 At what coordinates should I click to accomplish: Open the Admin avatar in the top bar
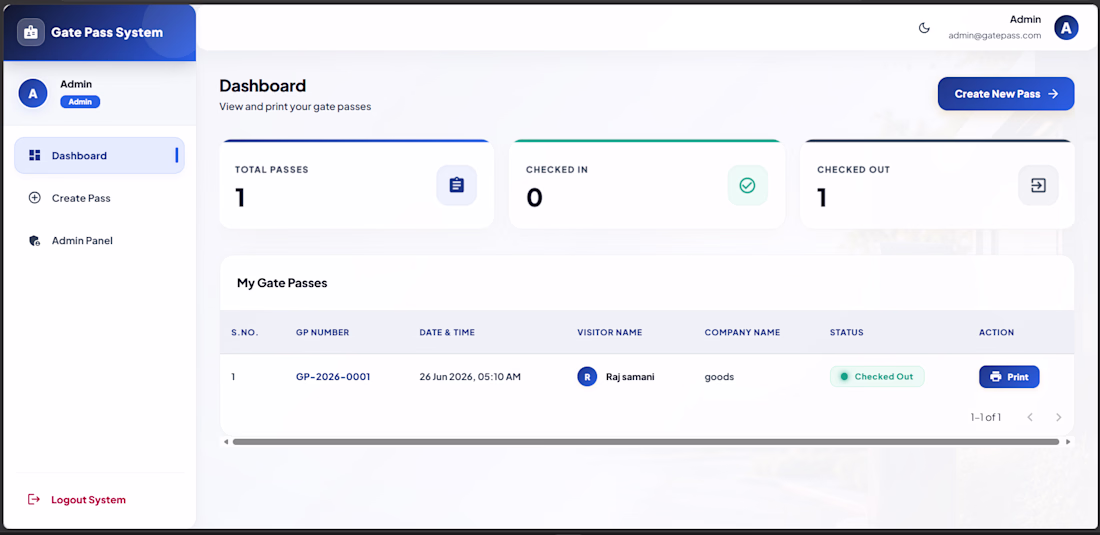pos(1066,28)
